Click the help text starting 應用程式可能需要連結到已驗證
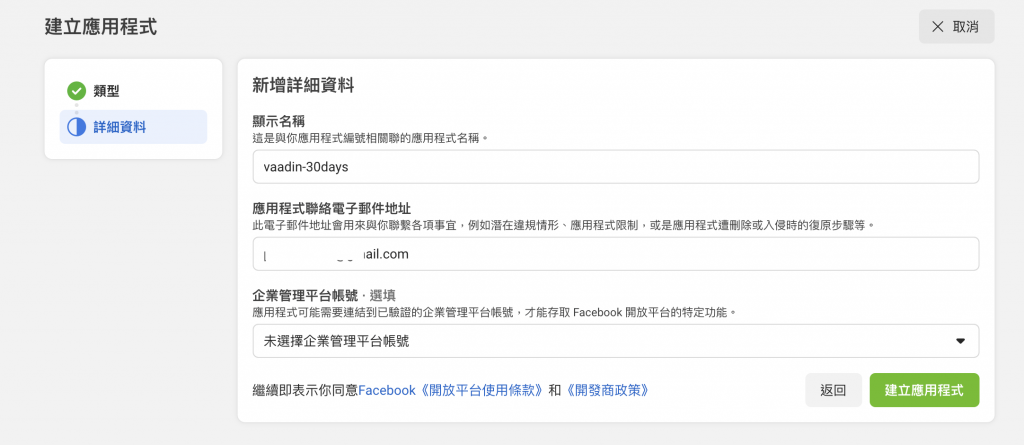1024x445 pixels. (x=494, y=312)
